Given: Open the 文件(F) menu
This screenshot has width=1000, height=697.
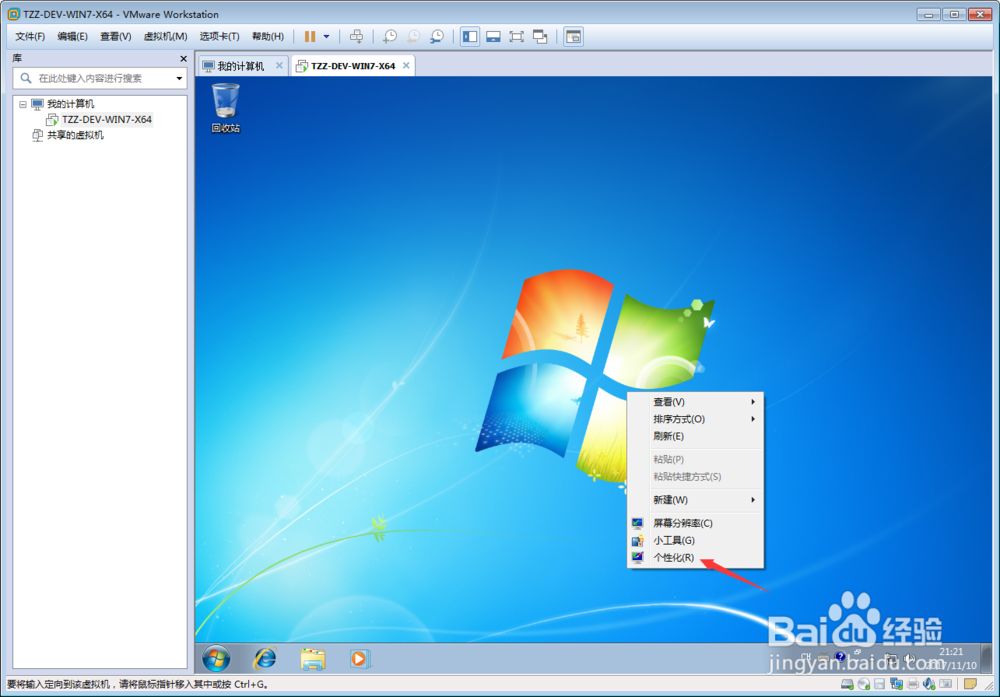Looking at the screenshot, I should (30, 36).
